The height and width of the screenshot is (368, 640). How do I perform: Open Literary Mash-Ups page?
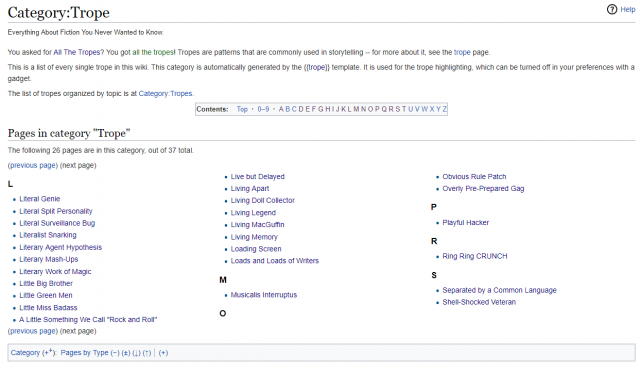(49, 259)
